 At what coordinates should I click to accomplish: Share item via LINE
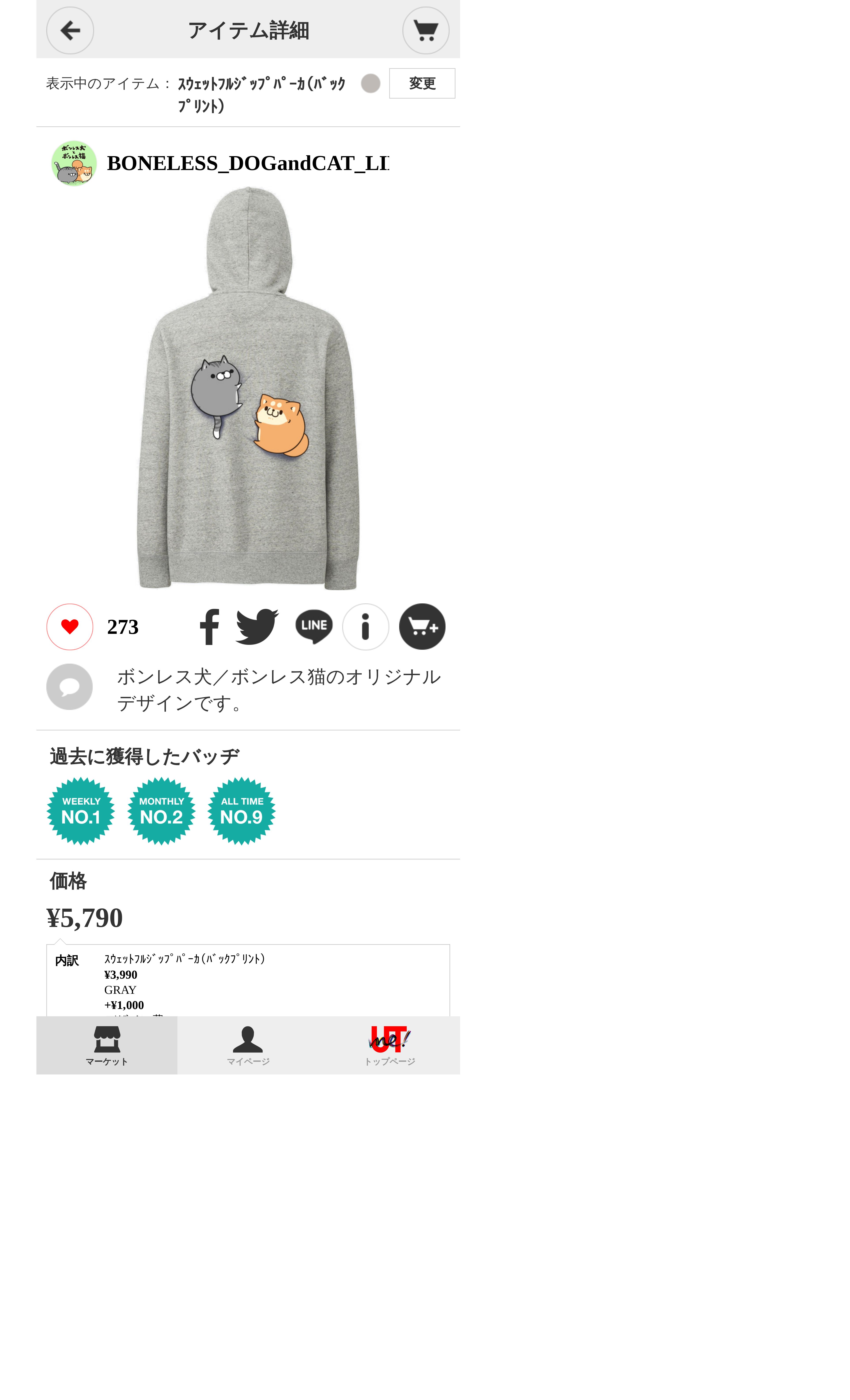click(314, 627)
